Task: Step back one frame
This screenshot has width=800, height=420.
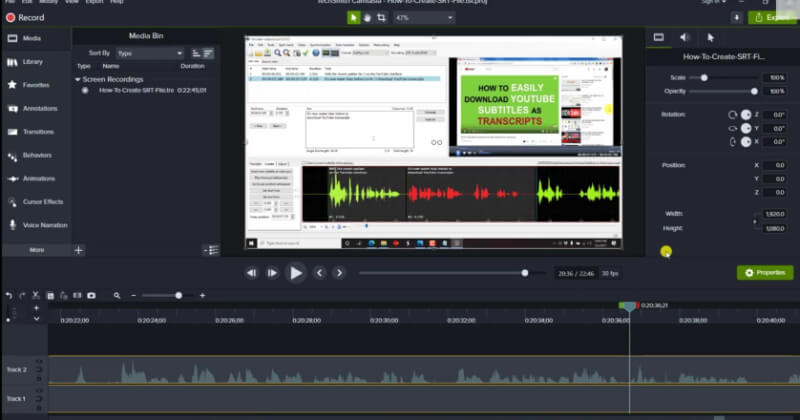Action: (x=252, y=273)
